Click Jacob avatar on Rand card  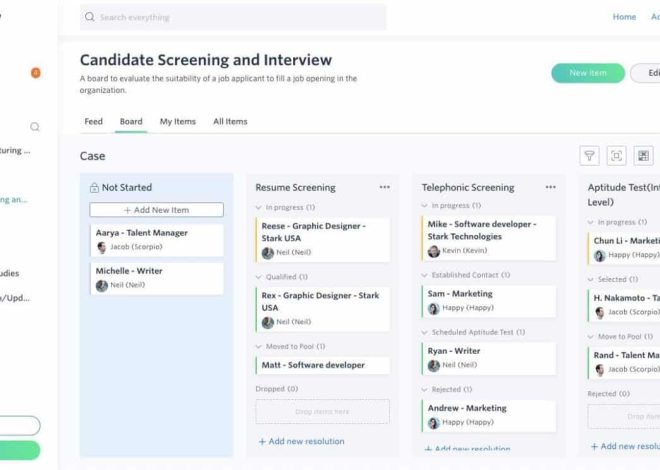tap(599, 370)
